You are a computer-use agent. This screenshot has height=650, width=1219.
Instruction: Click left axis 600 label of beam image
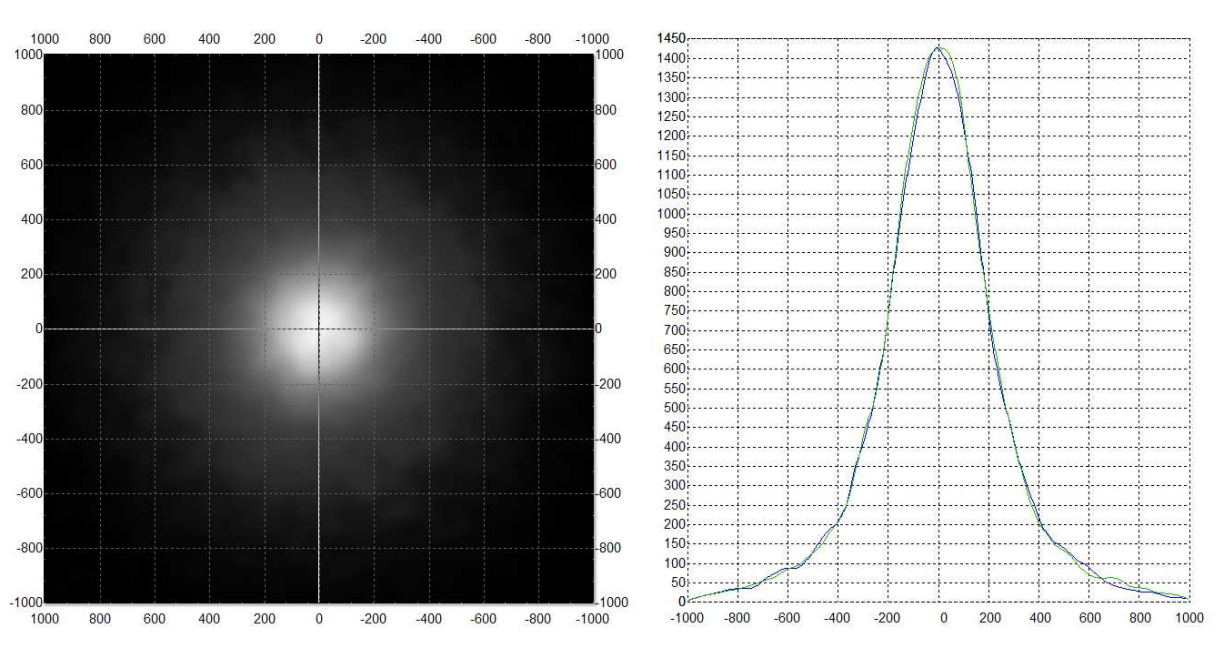point(28,165)
